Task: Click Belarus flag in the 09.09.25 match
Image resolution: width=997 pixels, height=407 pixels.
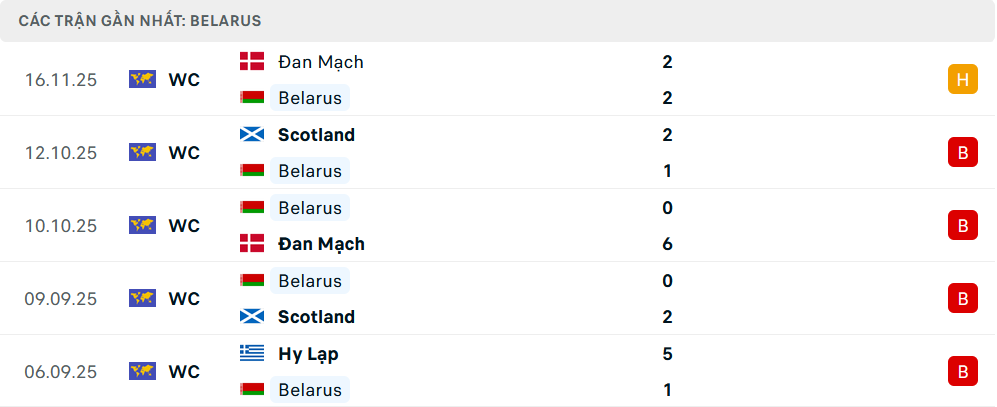Action: coord(252,280)
